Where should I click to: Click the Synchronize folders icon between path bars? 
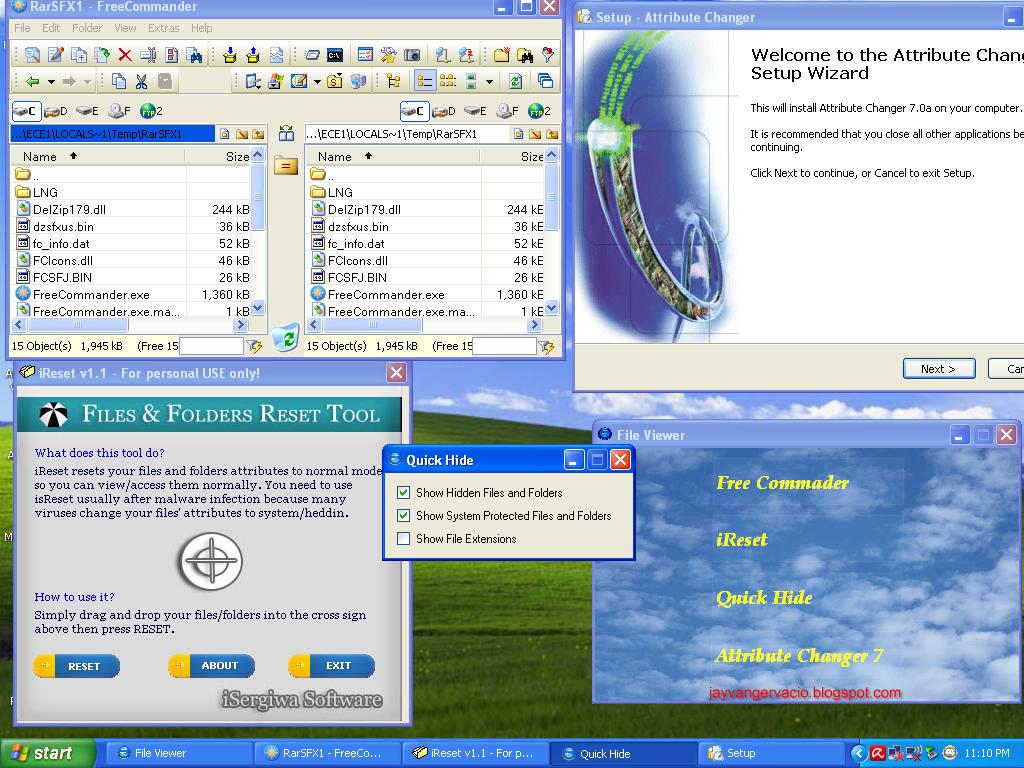pyautogui.click(x=287, y=132)
